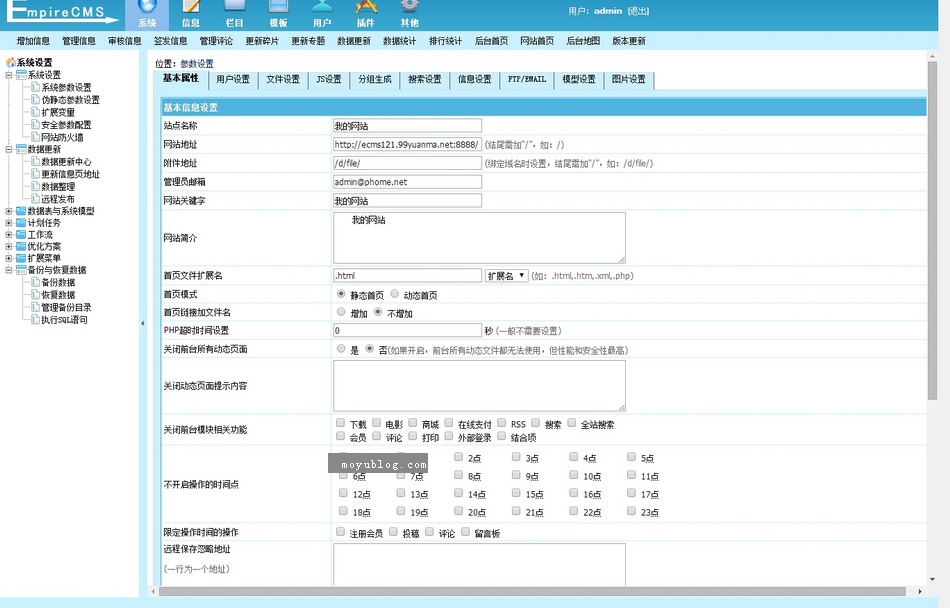This screenshot has width=950, height=608.
Task: Select 是 to close dynamic pages
Action: tap(341, 349)
